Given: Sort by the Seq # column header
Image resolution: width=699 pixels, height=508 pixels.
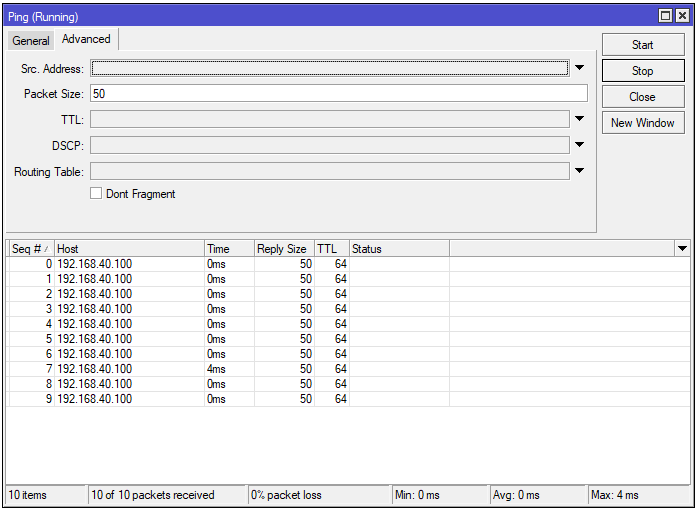Looking at the screenshot, I should 29,249.
